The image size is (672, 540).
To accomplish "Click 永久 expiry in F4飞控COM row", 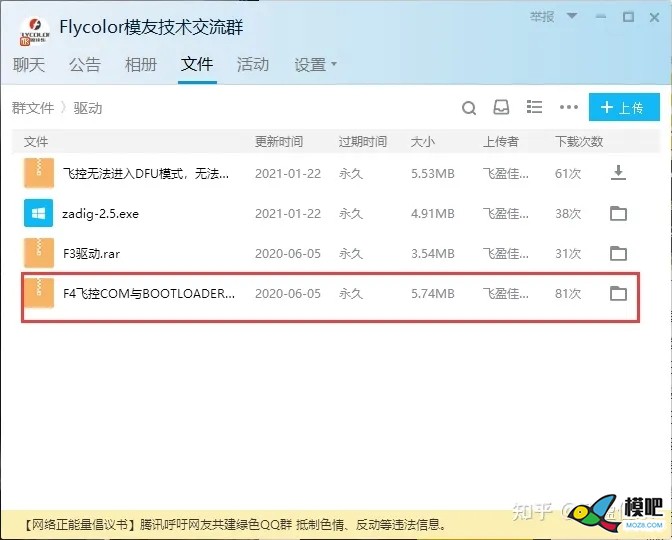I will pyautogui.click(x=351, y=294).
